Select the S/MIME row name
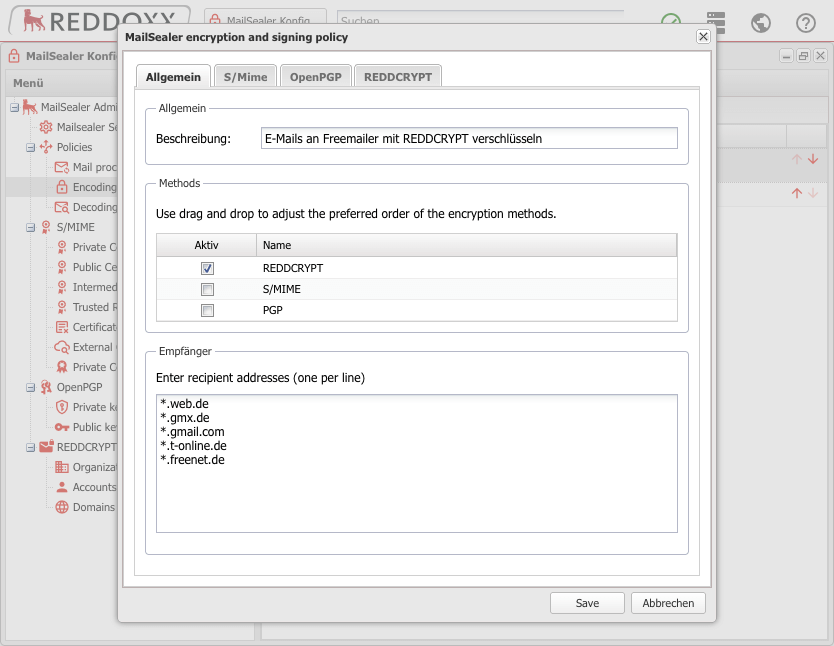The image size is (834, 646). click(281, 289)
